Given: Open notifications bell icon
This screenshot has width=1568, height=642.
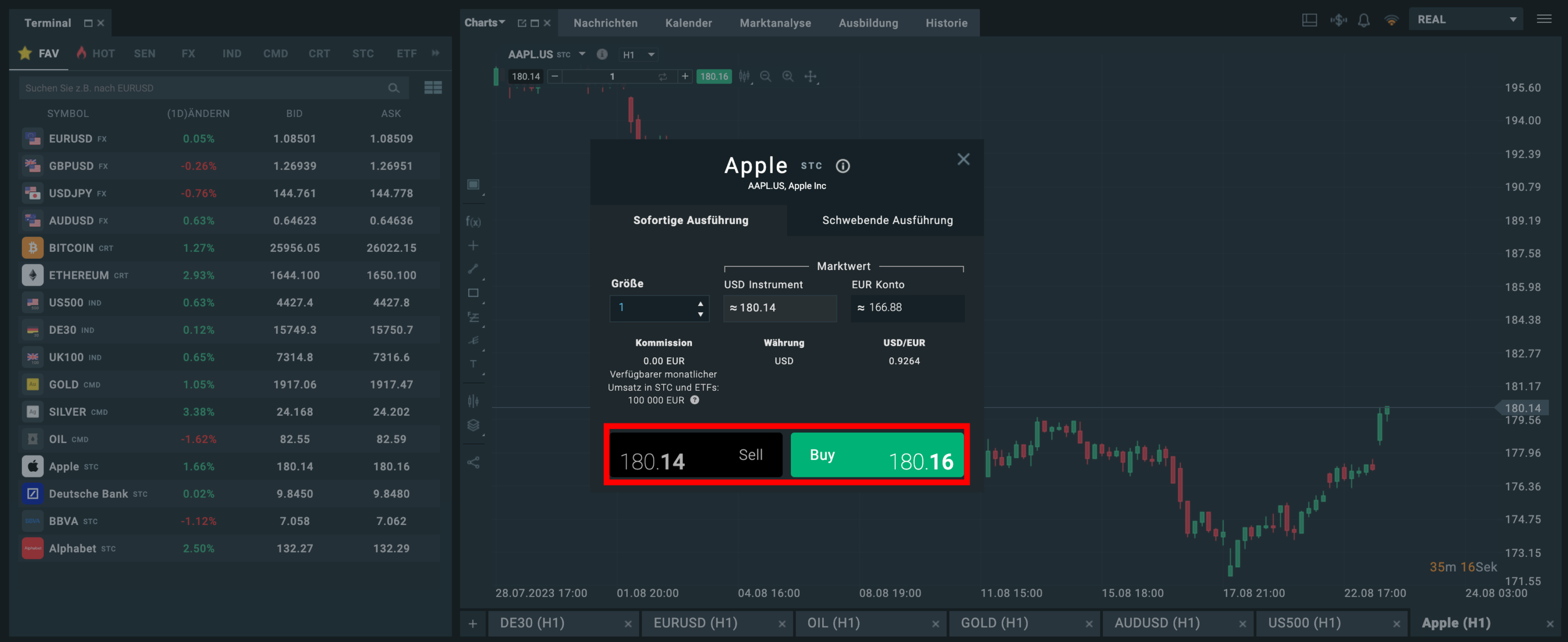Looking at the screenshot, I should 1364,20.
